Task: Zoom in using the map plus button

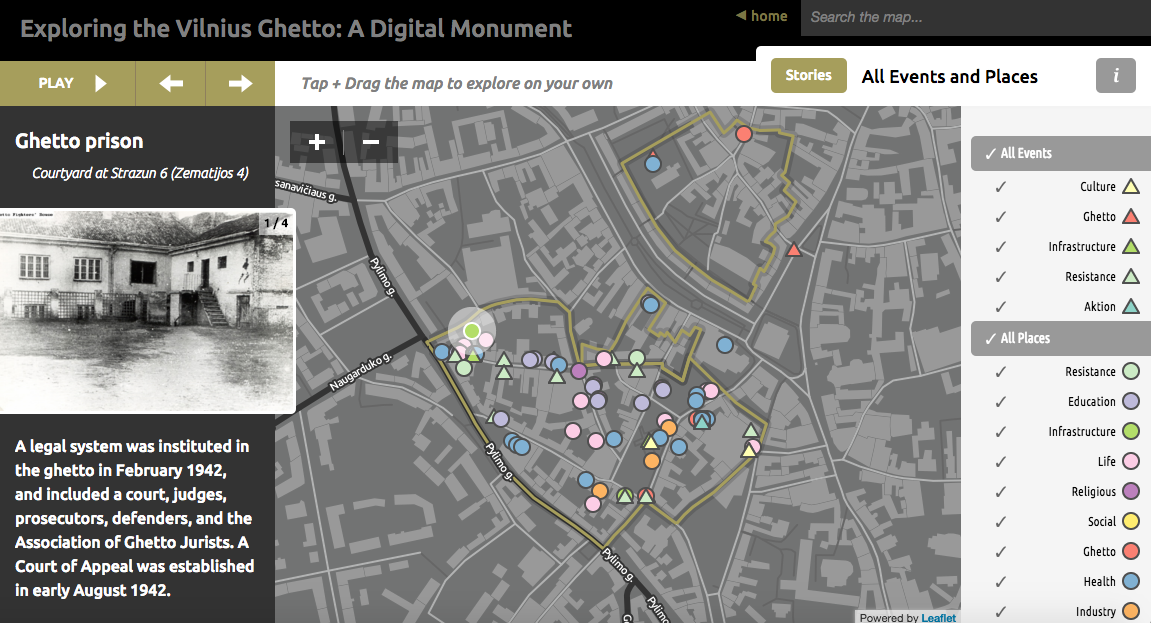Action: [317, 142]
